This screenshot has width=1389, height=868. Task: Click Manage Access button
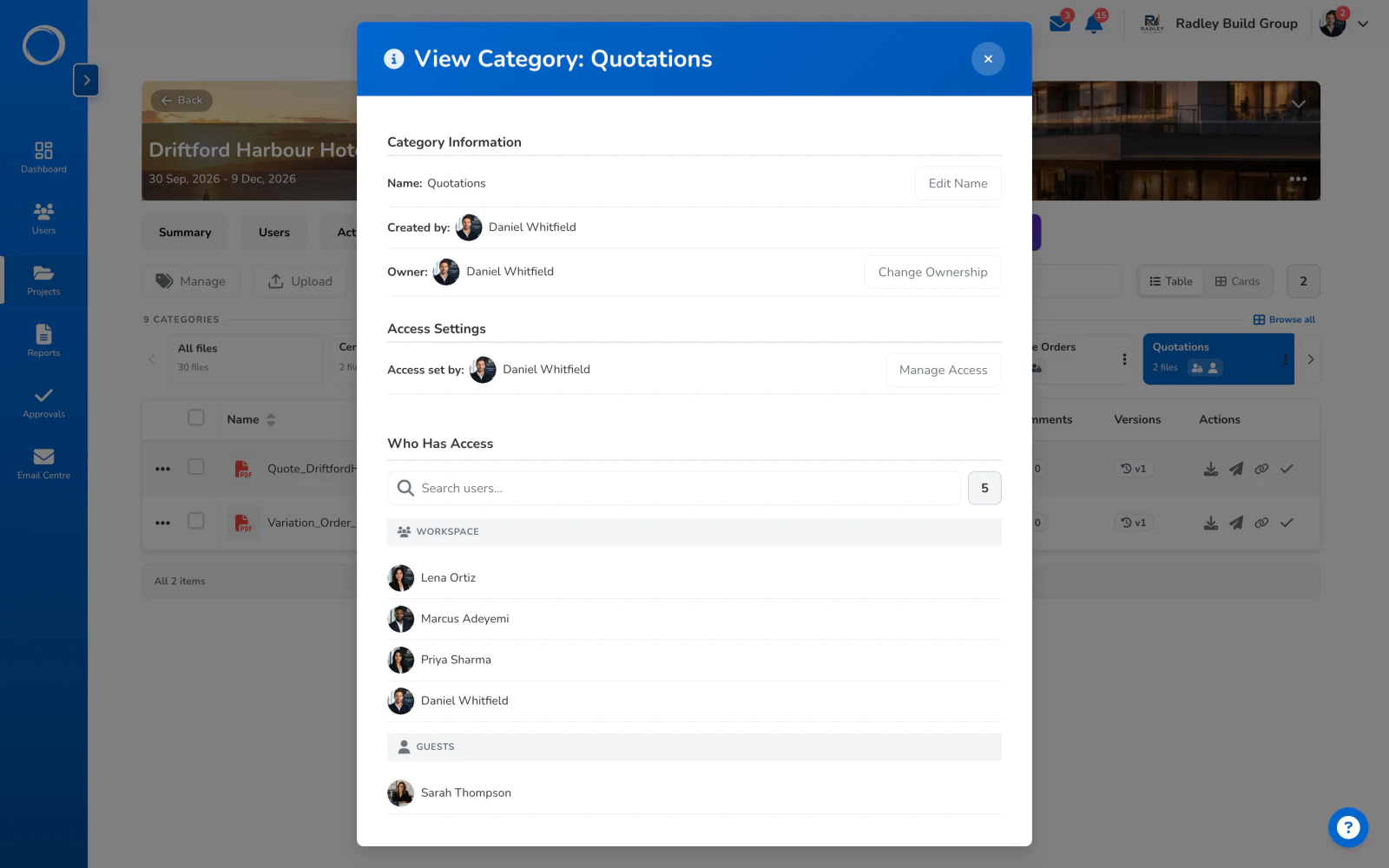tap(943, 370)
